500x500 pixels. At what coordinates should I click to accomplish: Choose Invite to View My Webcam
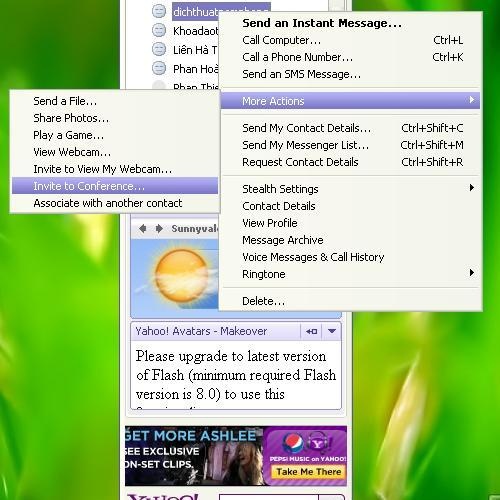pyautogui.click(x=115, y=169)
